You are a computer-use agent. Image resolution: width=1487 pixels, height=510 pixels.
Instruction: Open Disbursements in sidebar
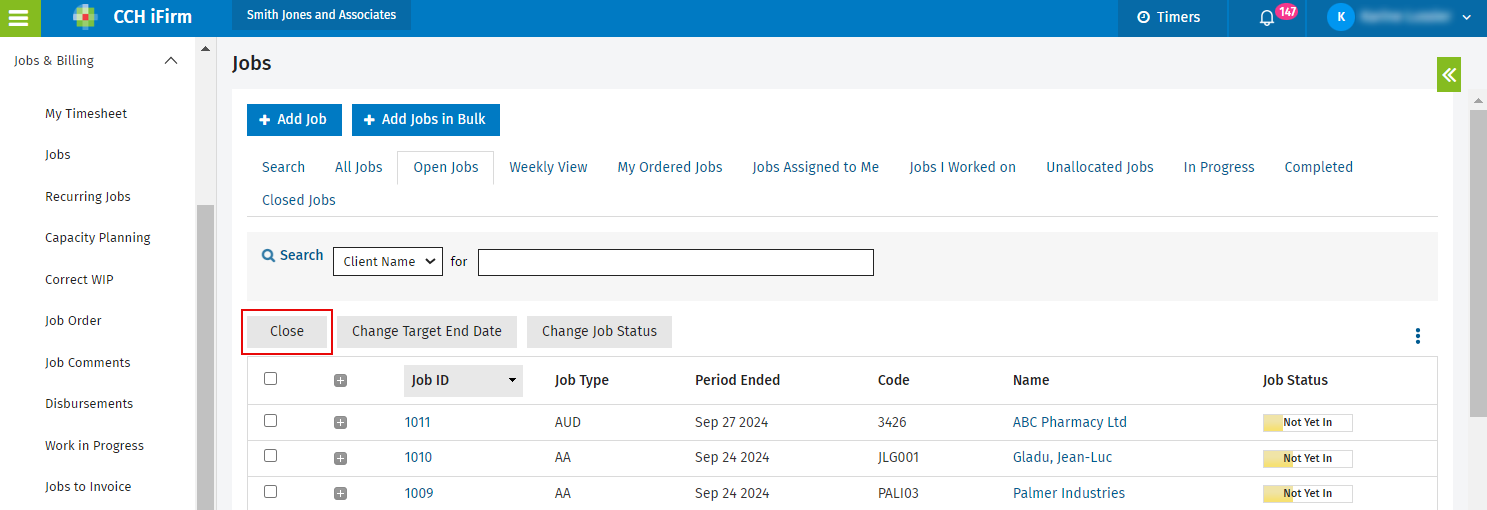point(89,404)
